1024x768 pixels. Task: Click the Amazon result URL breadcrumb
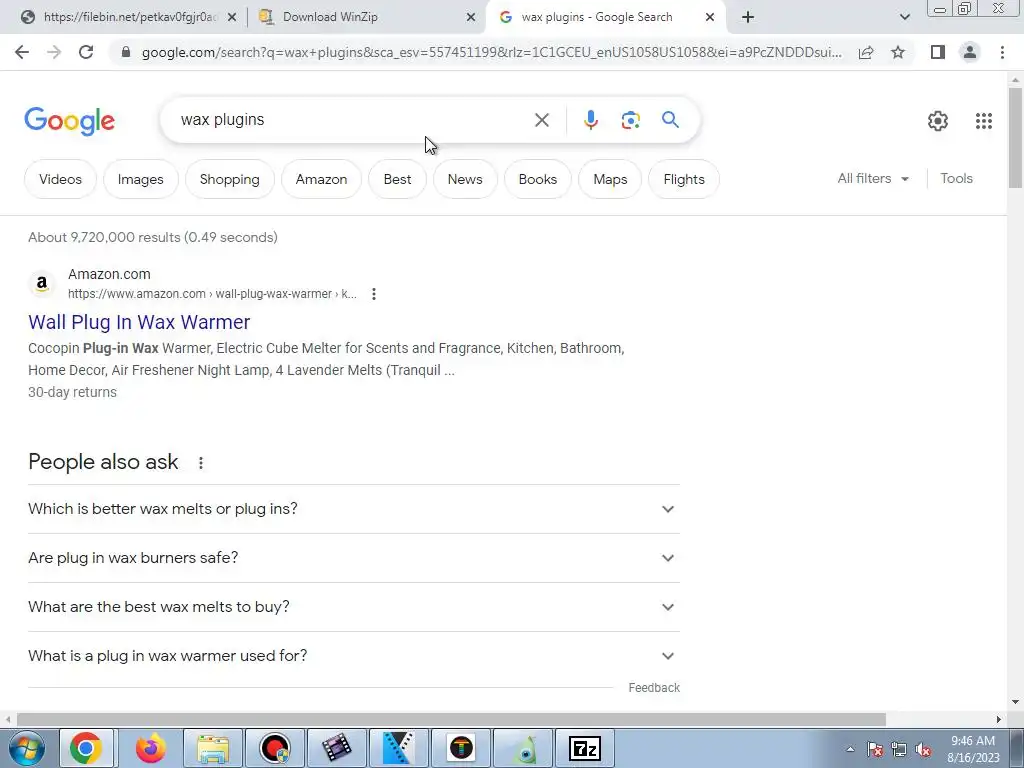[x=212, y=294]
